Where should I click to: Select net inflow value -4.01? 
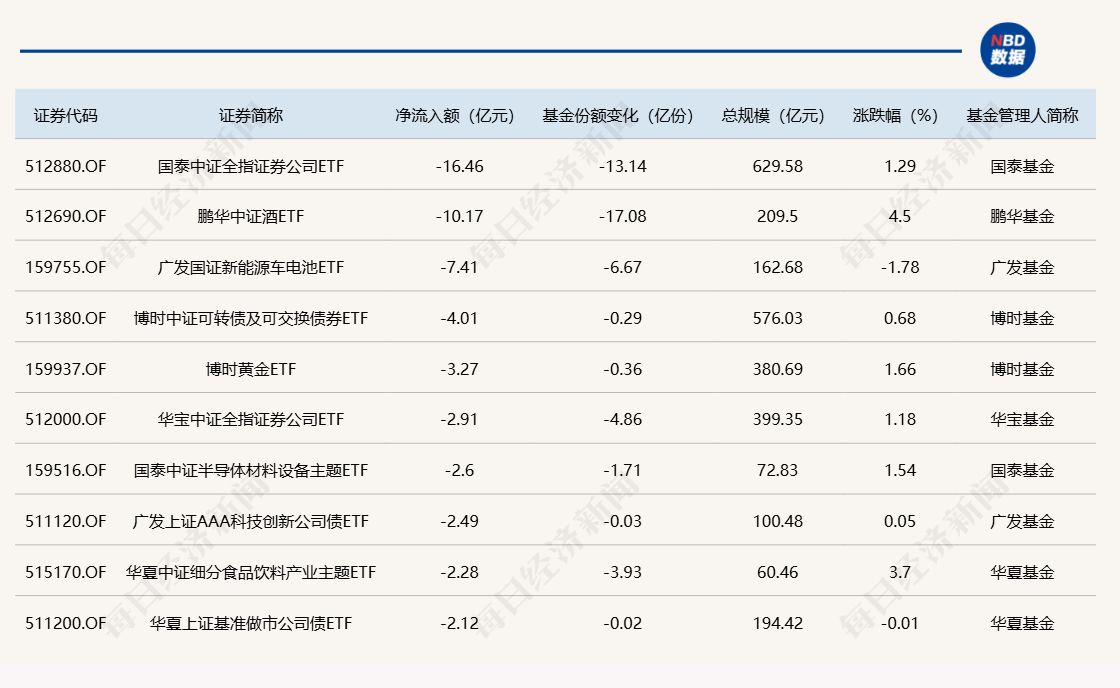pos(459,318)
